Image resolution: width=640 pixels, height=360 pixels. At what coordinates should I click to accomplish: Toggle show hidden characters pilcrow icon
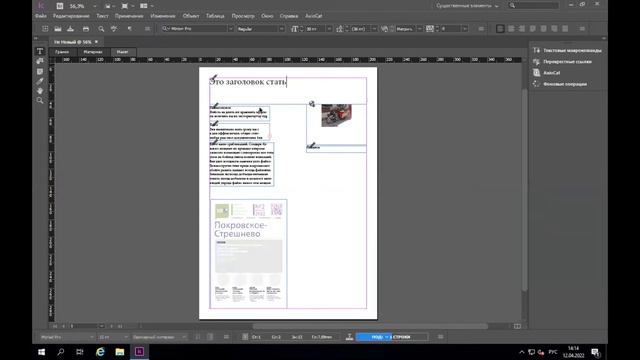click(129, 29)
